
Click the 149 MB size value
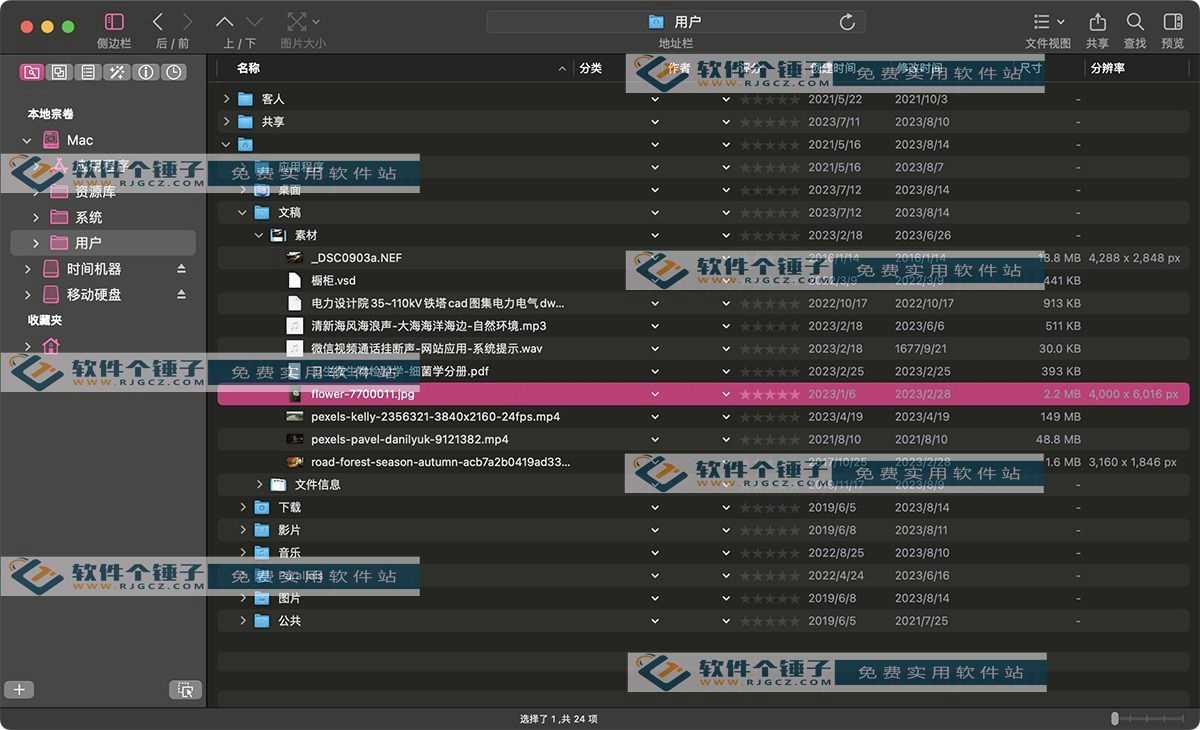[1060, 417]
